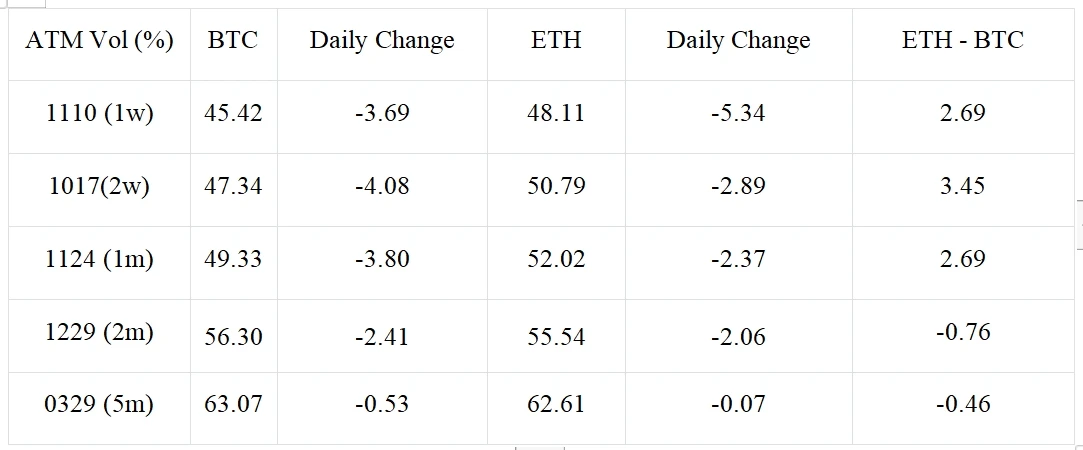
Task: Click the ATM Vol (%) header cell
Action: point(100,40)
